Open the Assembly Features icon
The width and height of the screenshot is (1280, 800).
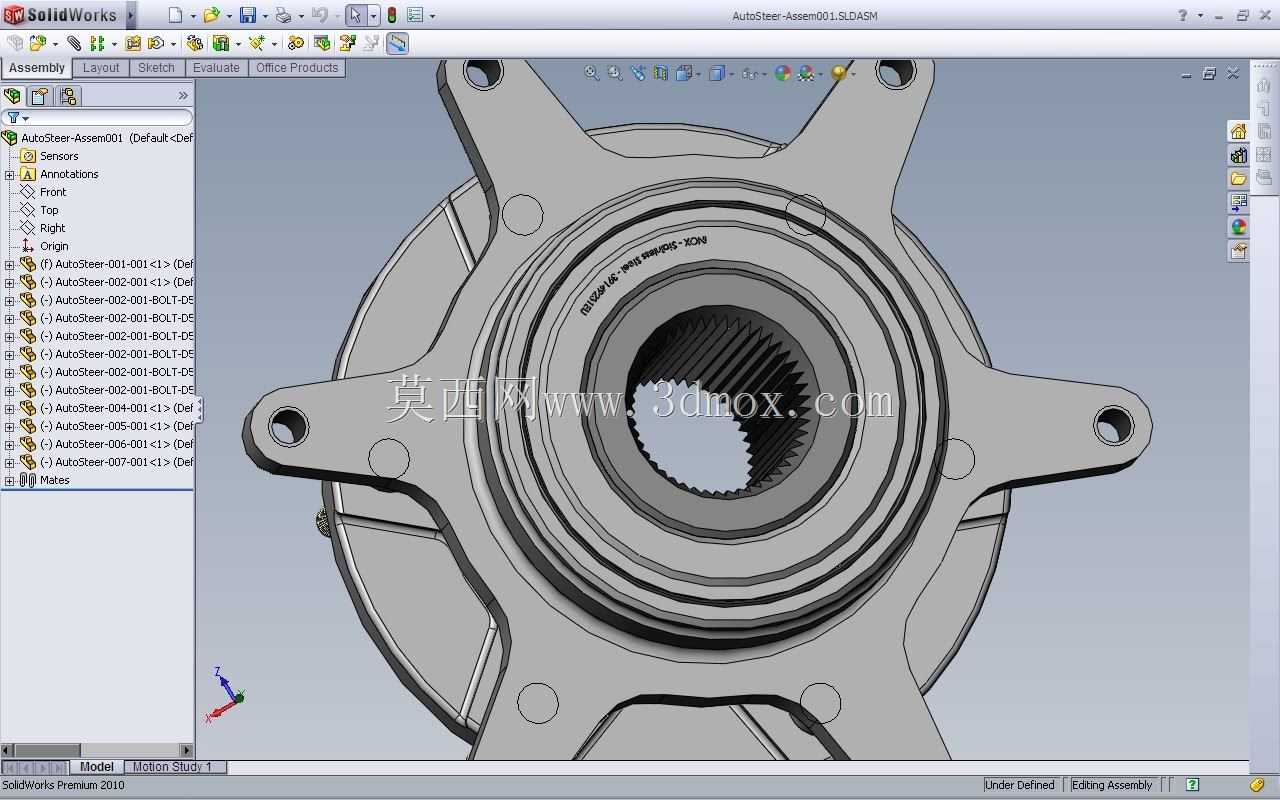point(221,43)
